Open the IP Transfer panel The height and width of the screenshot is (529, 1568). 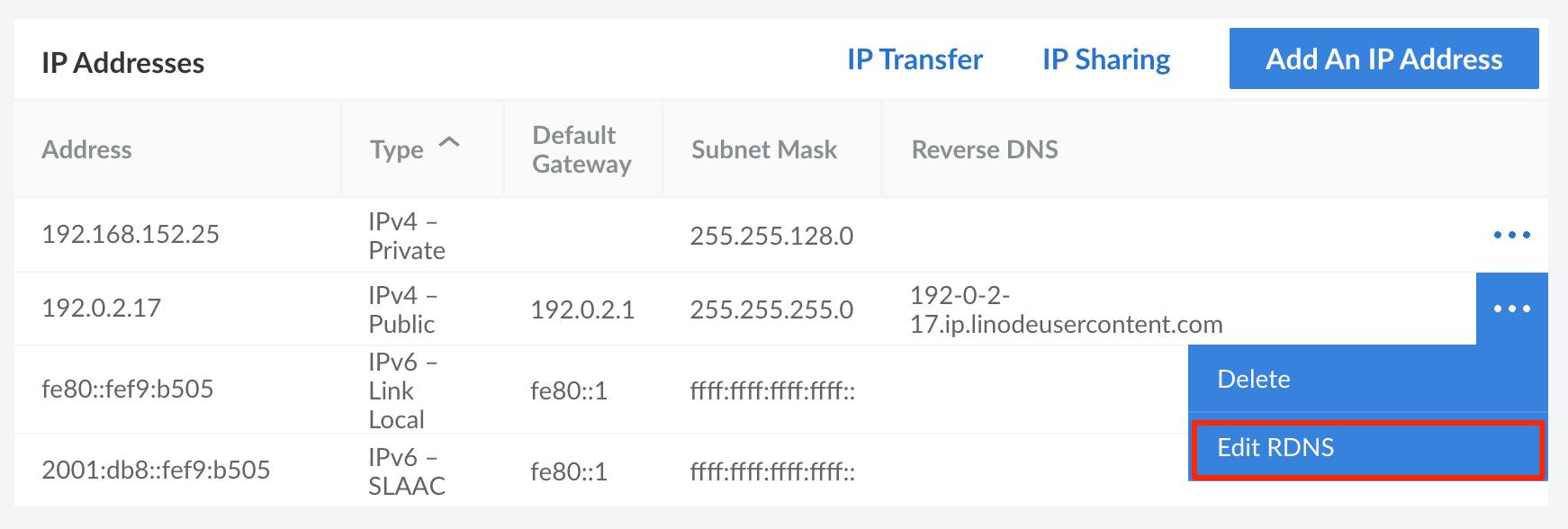[x=913, y=59]
